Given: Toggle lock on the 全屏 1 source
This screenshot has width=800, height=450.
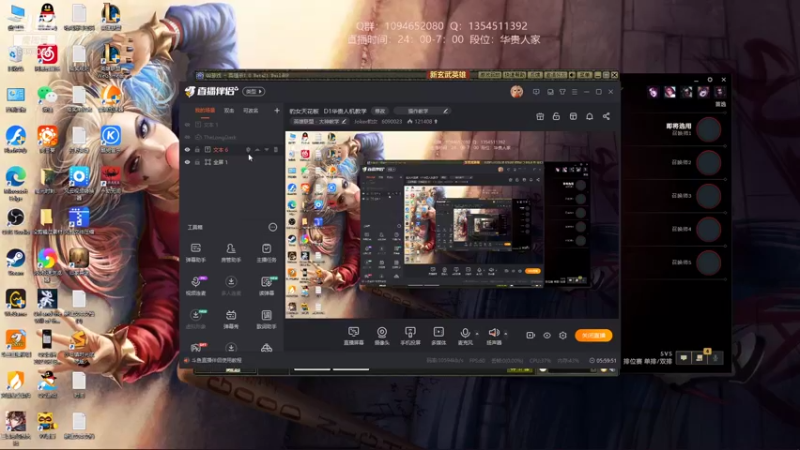Looking at the screenshot, I should [x=197, y=162].
